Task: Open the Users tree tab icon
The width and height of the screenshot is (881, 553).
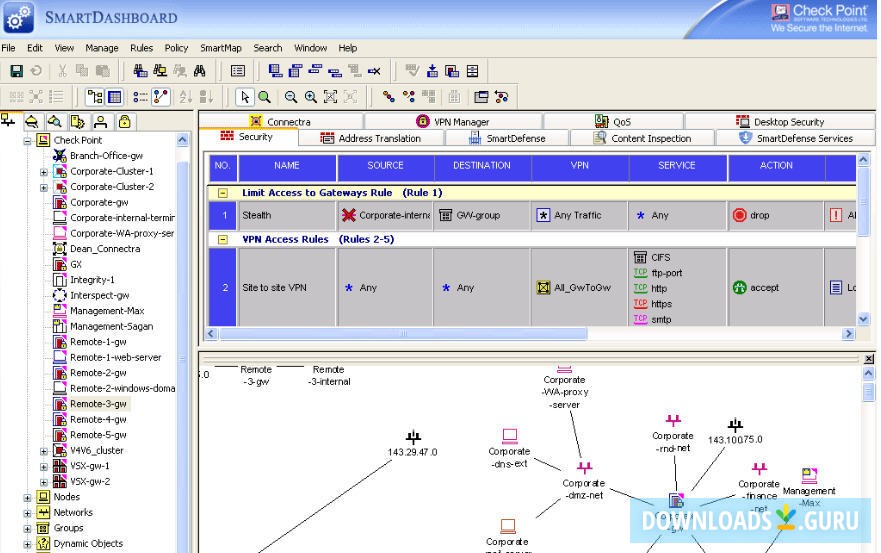Action: 101,121
